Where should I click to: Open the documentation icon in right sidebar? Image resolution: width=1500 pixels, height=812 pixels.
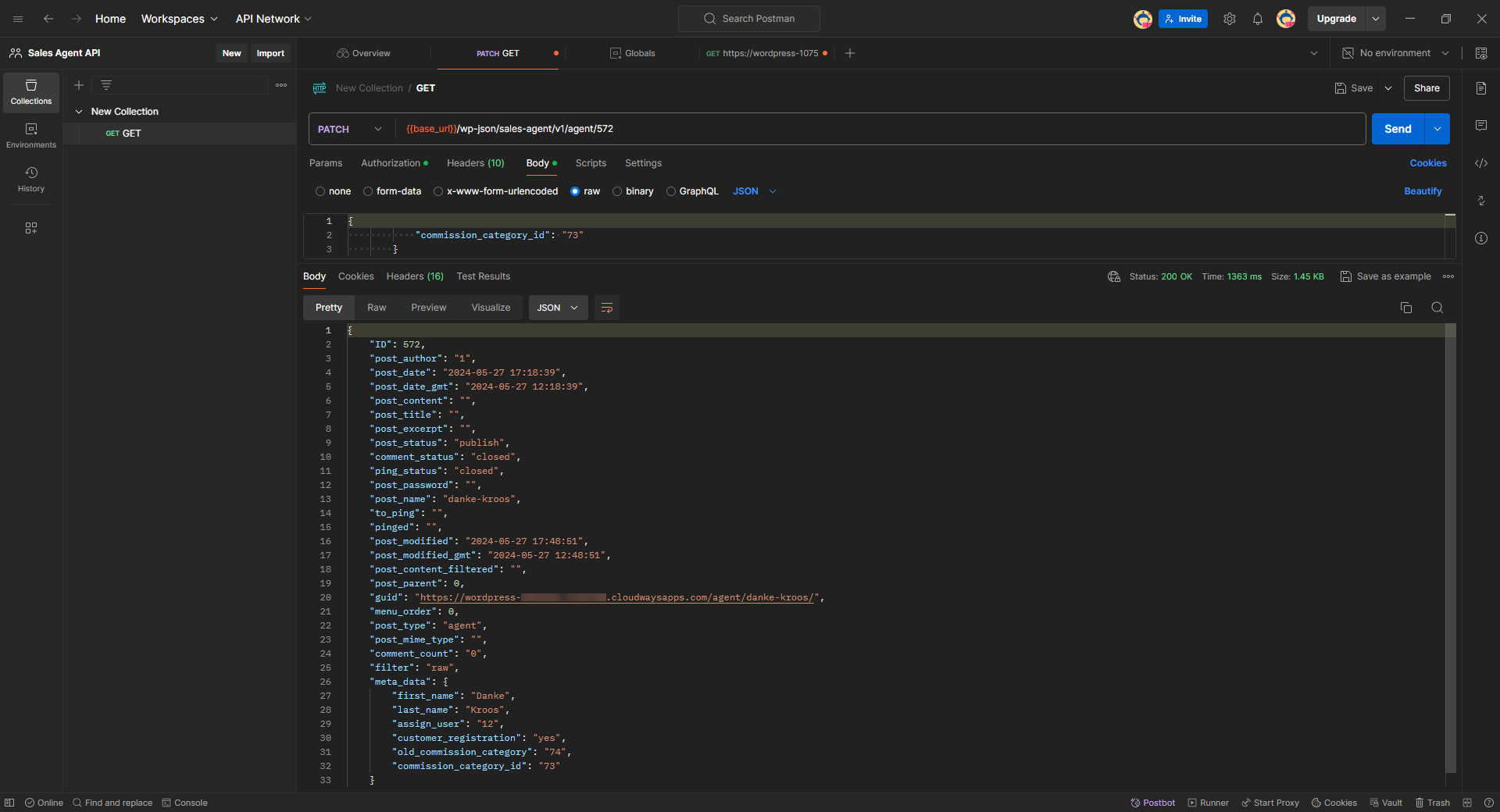point(1481,88)
